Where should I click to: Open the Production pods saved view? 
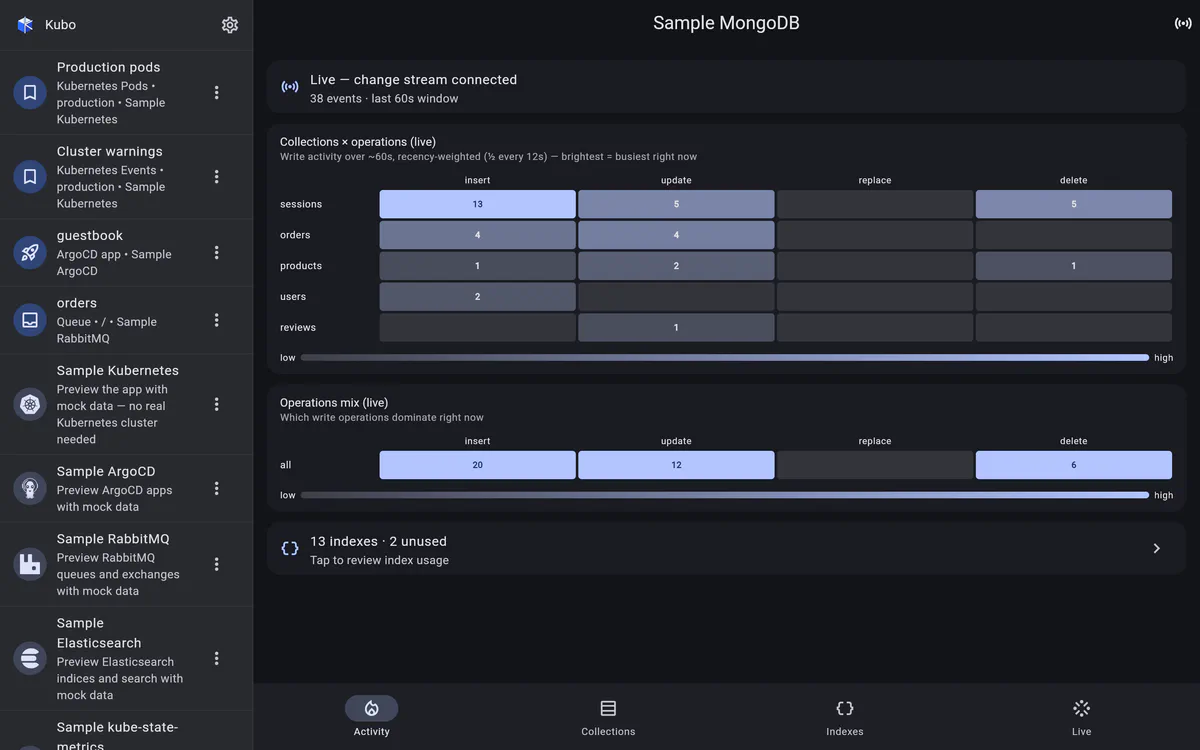126,92
